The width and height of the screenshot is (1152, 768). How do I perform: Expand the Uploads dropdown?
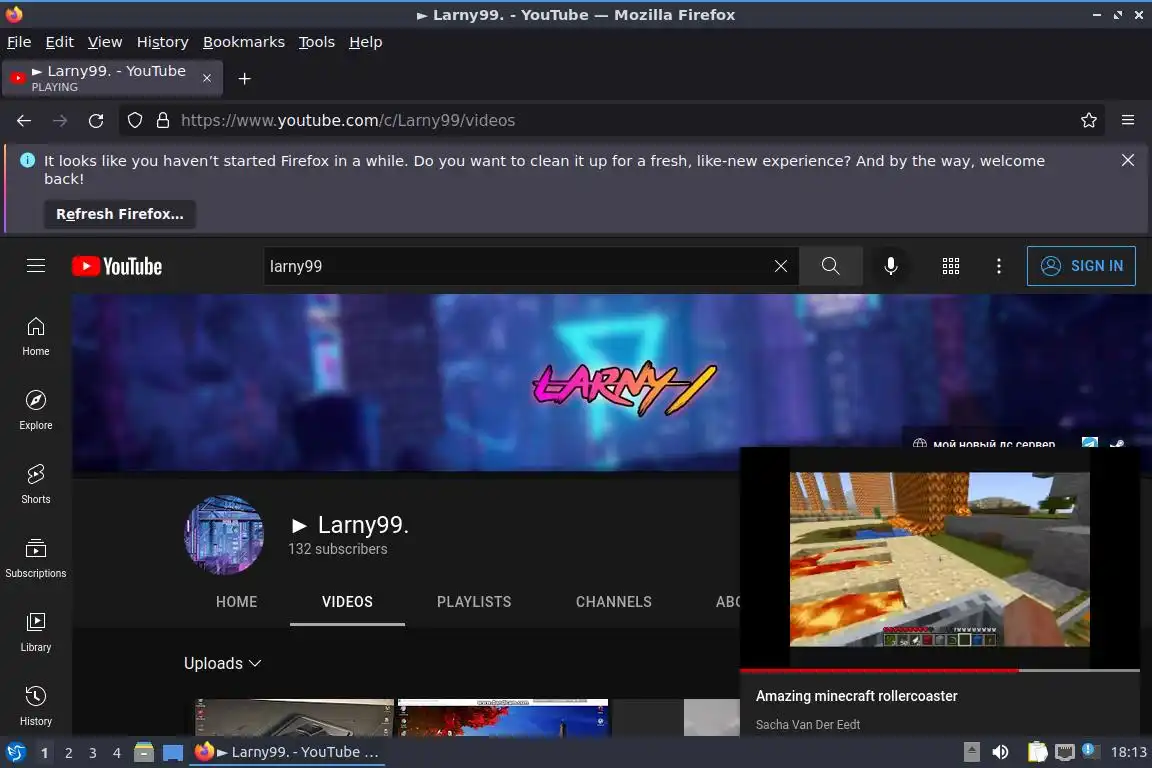223,663
